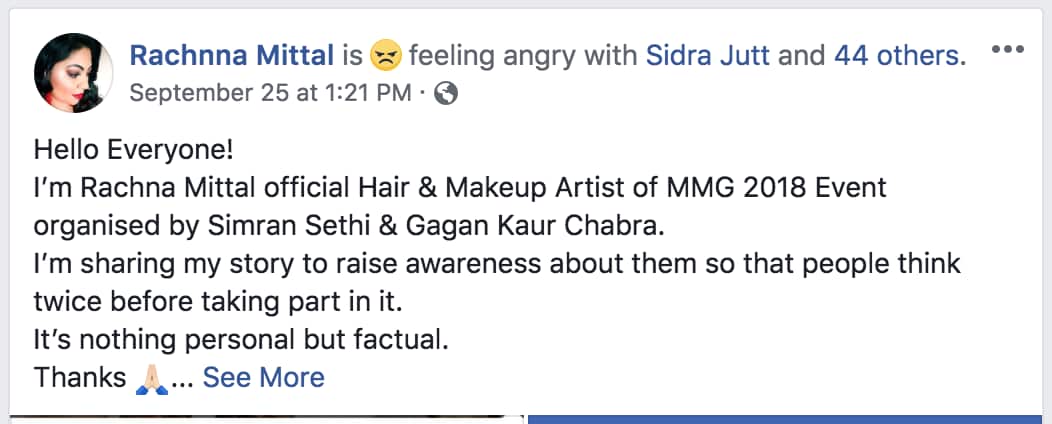Click the 'sharing my story to raise awareness' line
This screenshot has height=424, width=1052.
[x=496, y=264]
